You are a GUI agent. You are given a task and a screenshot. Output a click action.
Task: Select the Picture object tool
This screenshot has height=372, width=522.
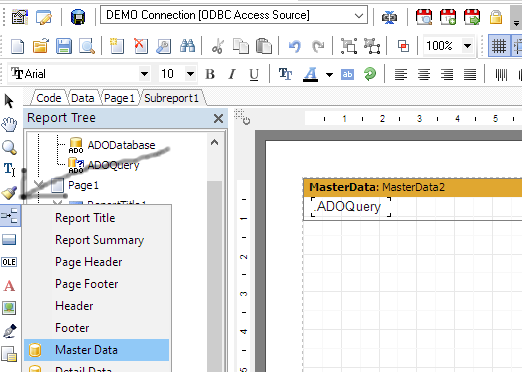coord(9,308)
